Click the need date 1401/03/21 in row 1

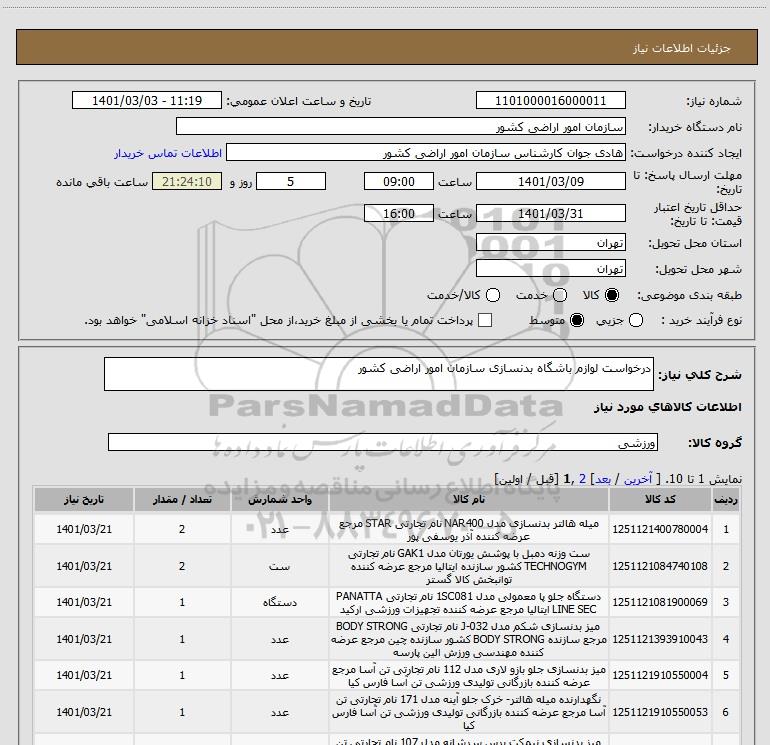click(84, 529)
